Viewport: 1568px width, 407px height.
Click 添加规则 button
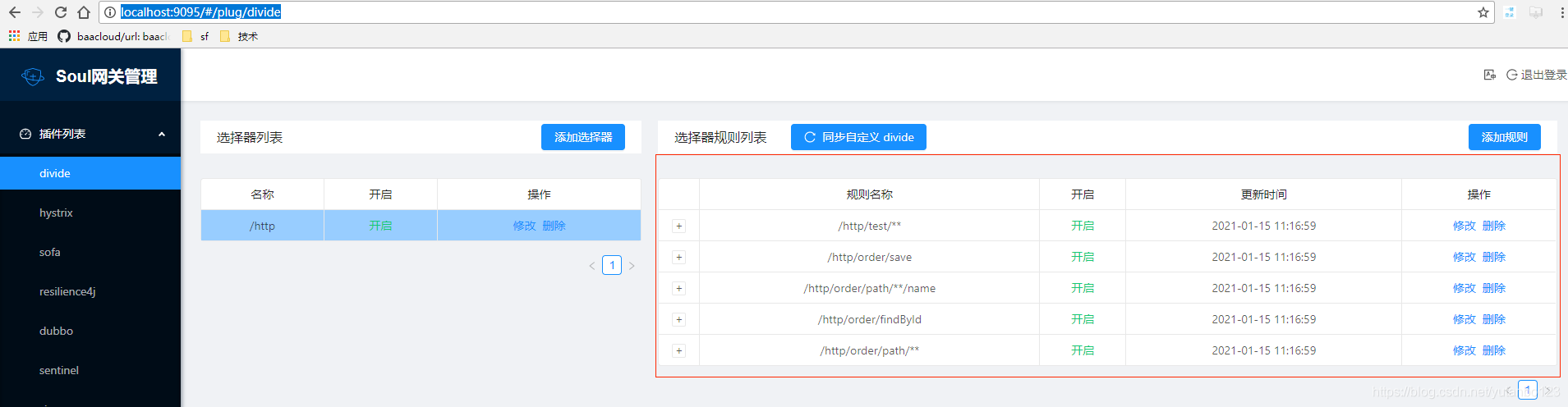(x=1505, y=137)
